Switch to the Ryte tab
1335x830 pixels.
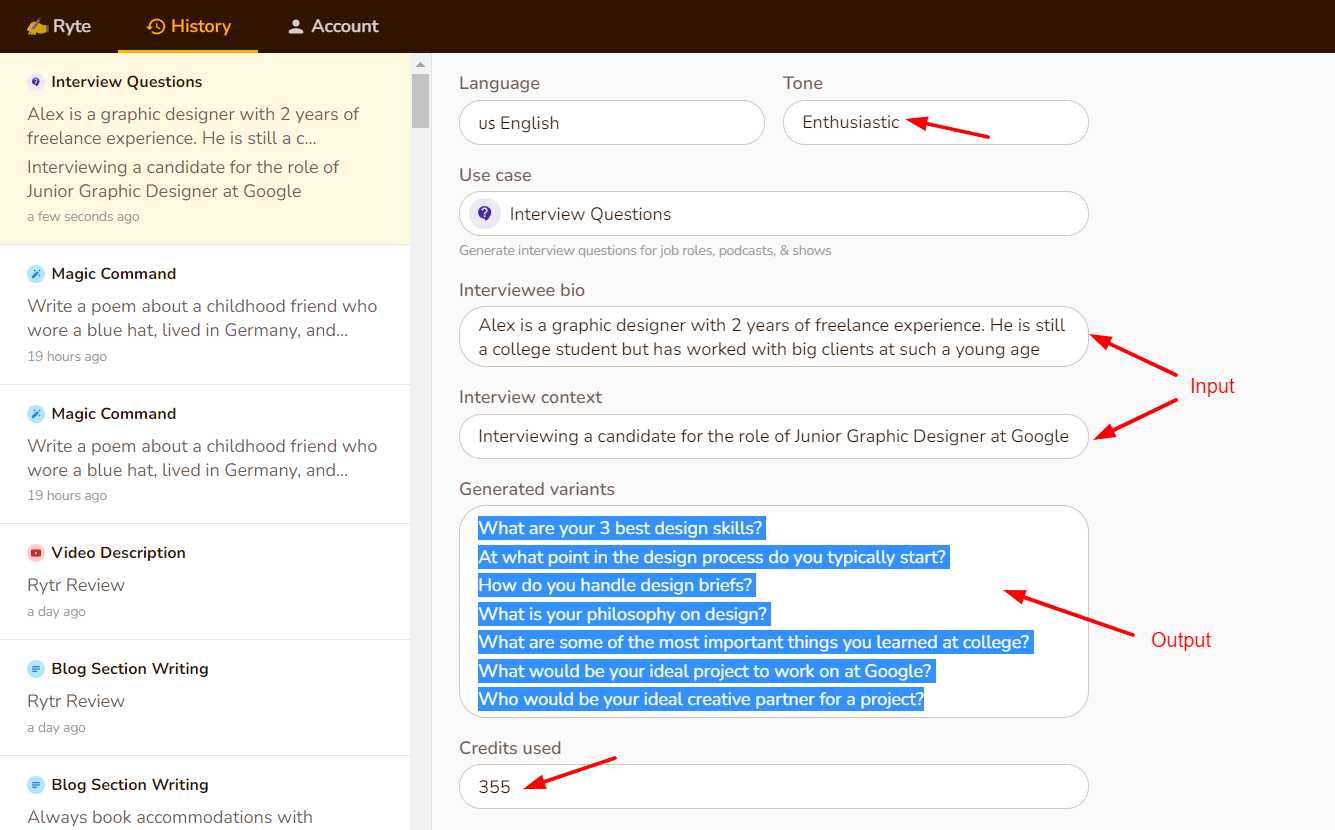(x=59, y=27)
